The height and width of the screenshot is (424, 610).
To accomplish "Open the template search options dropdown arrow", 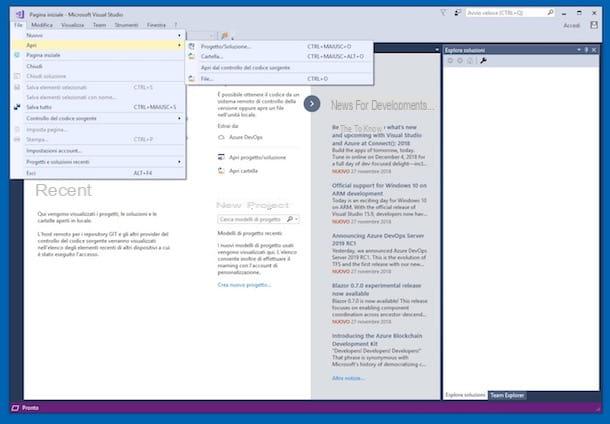I will pos(296,219).
